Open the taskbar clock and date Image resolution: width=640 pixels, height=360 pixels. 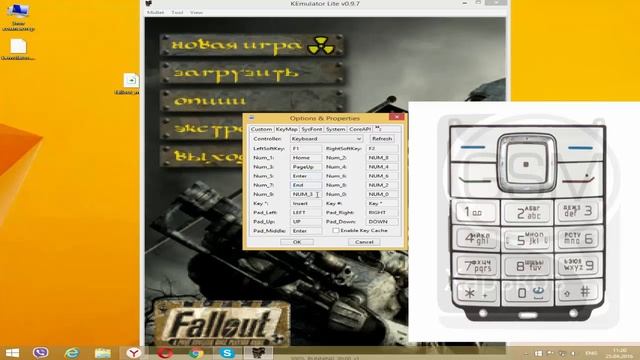[x=620, y=353]
